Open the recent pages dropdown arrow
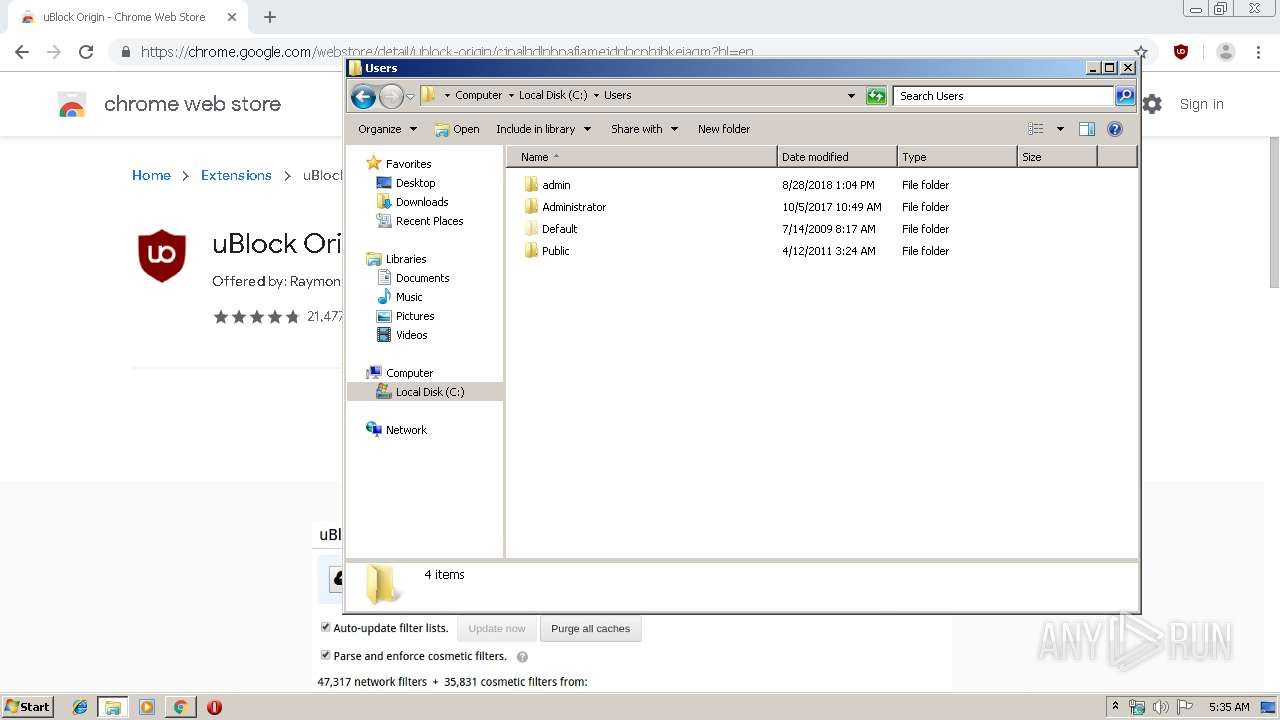The width and height of the screenshot is (1280, 720). [x=410, y=96]
